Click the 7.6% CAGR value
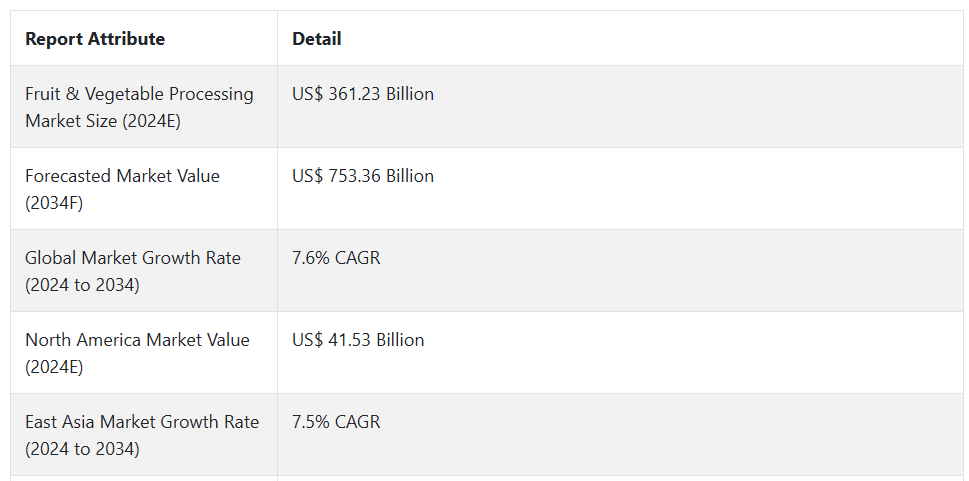The height and width of the screenshot is (481, 969). coord(336,258)
